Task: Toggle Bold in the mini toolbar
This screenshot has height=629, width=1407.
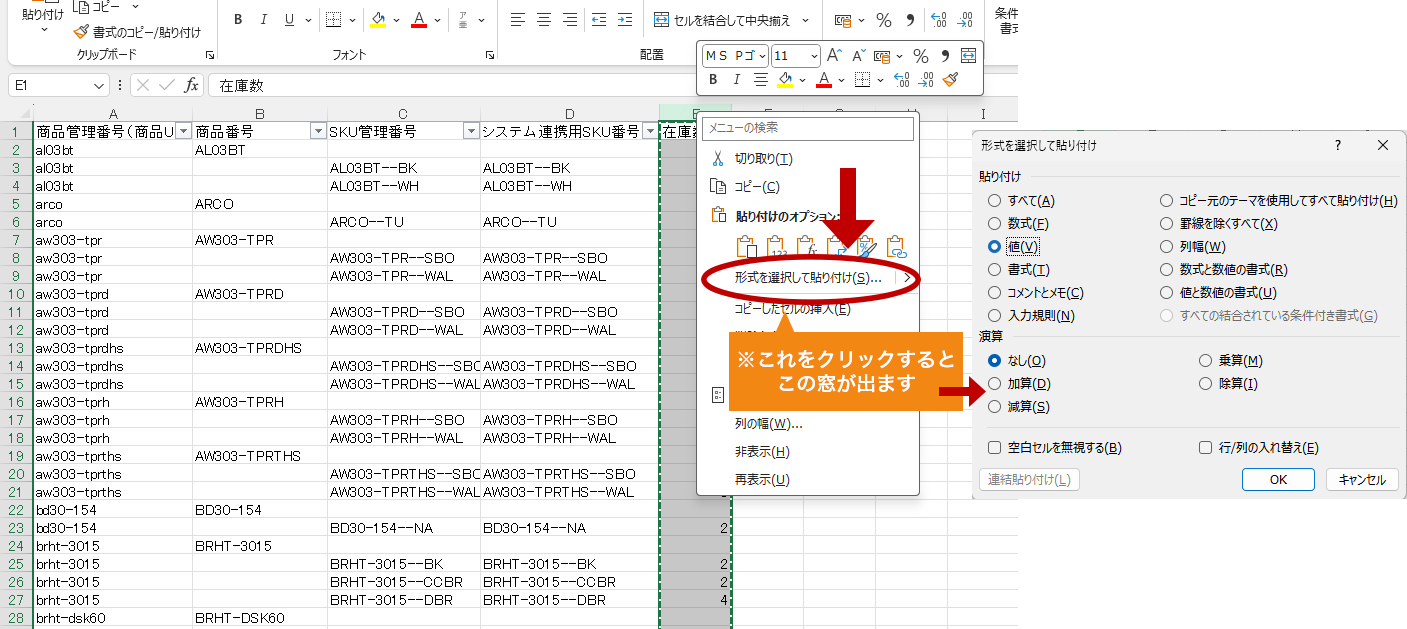Action: pos(714,79)
